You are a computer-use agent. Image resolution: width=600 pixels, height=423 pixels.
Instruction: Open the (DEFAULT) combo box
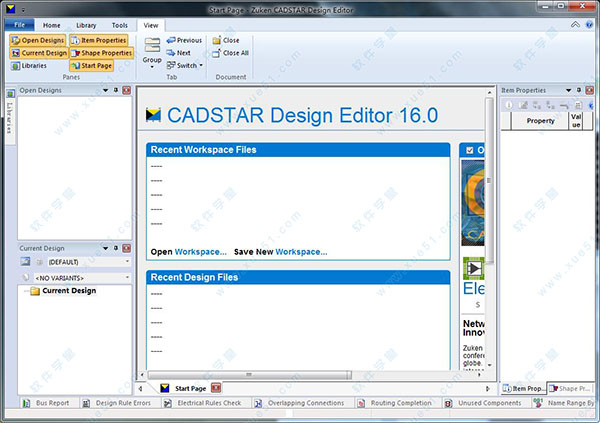point(88,262)
